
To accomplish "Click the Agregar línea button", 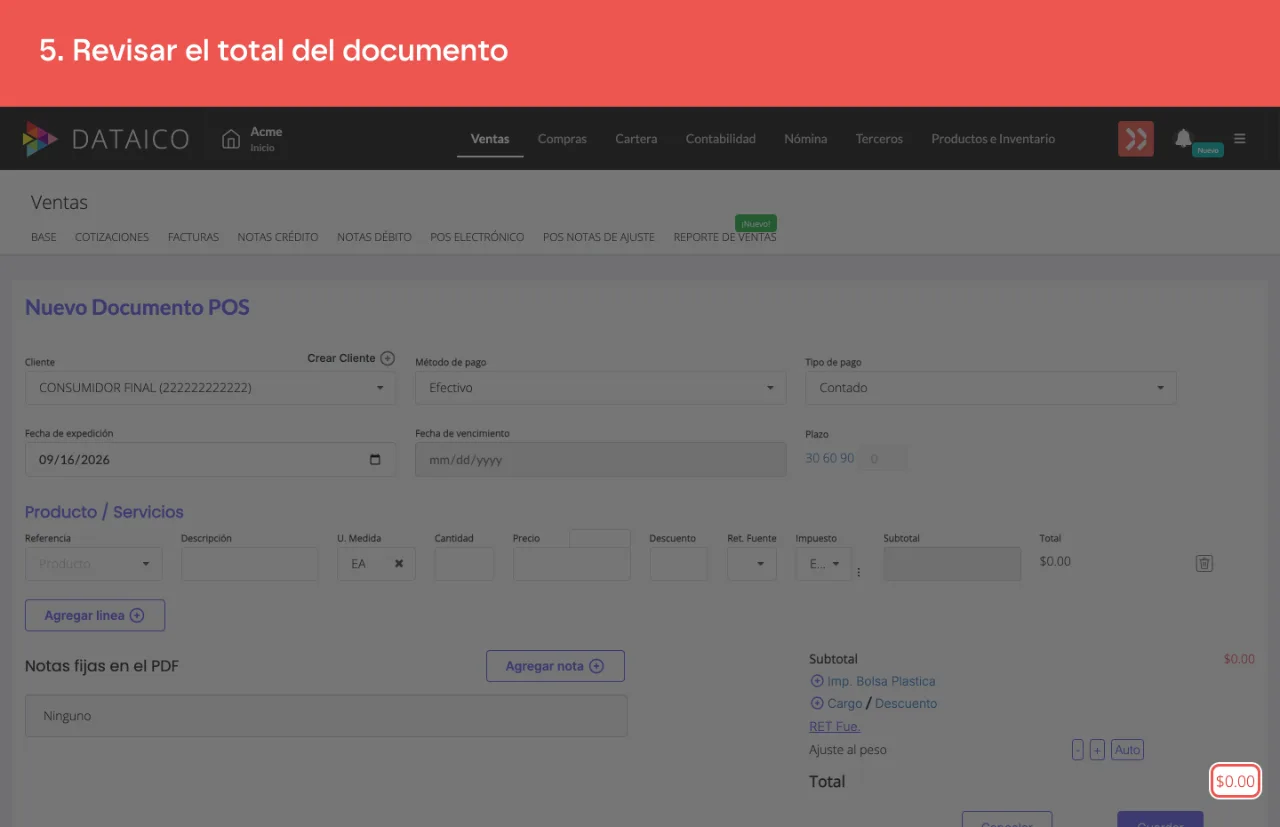I will (x=95, y=615).
